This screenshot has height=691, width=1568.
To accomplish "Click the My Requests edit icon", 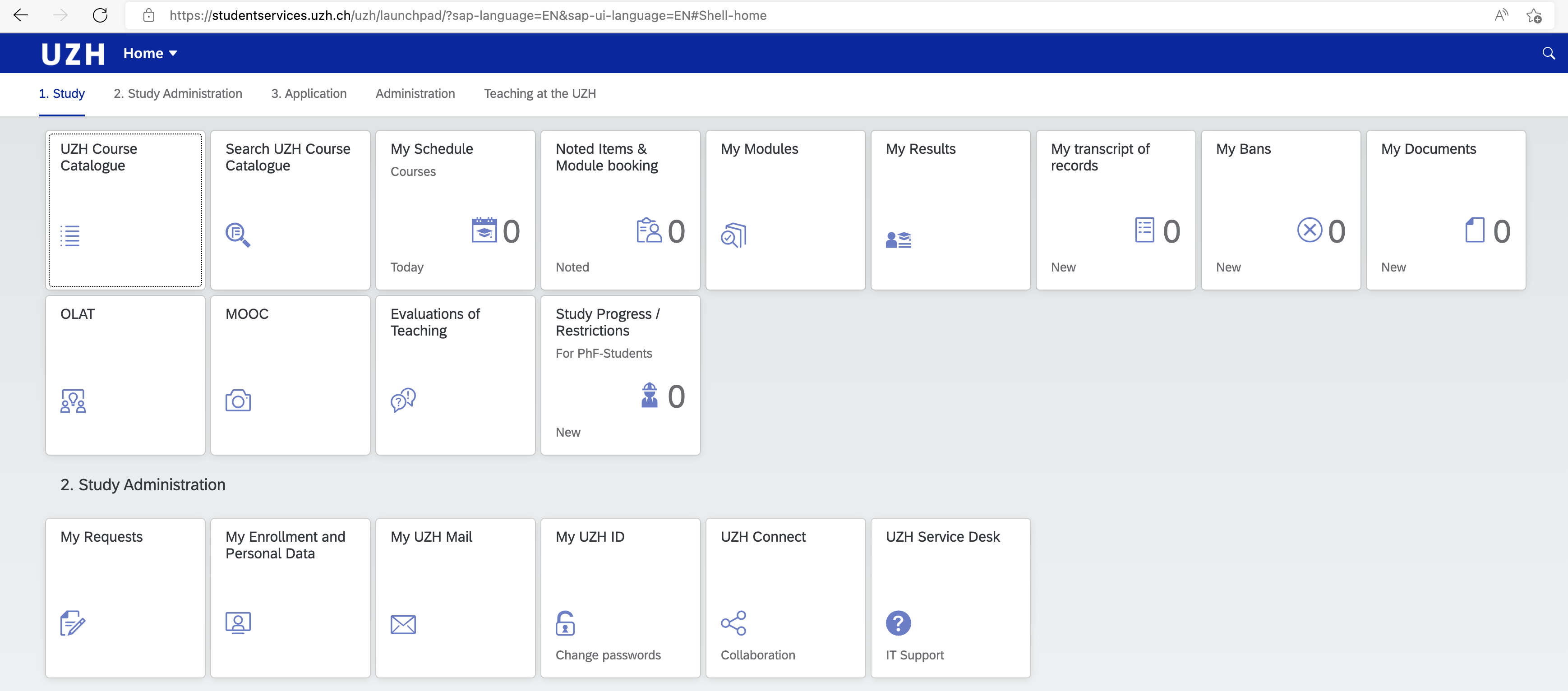I will [73, 623].
